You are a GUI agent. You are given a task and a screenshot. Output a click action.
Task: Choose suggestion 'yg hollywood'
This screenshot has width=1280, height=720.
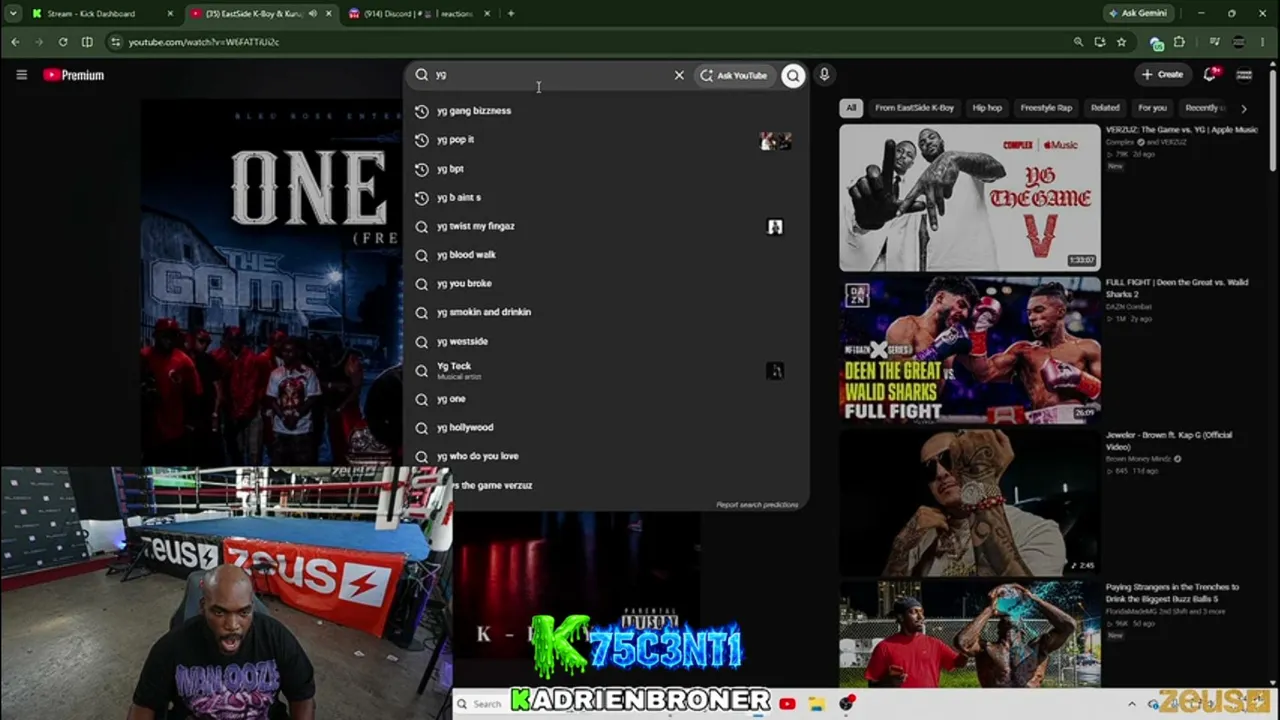click(x=606, y=428)
